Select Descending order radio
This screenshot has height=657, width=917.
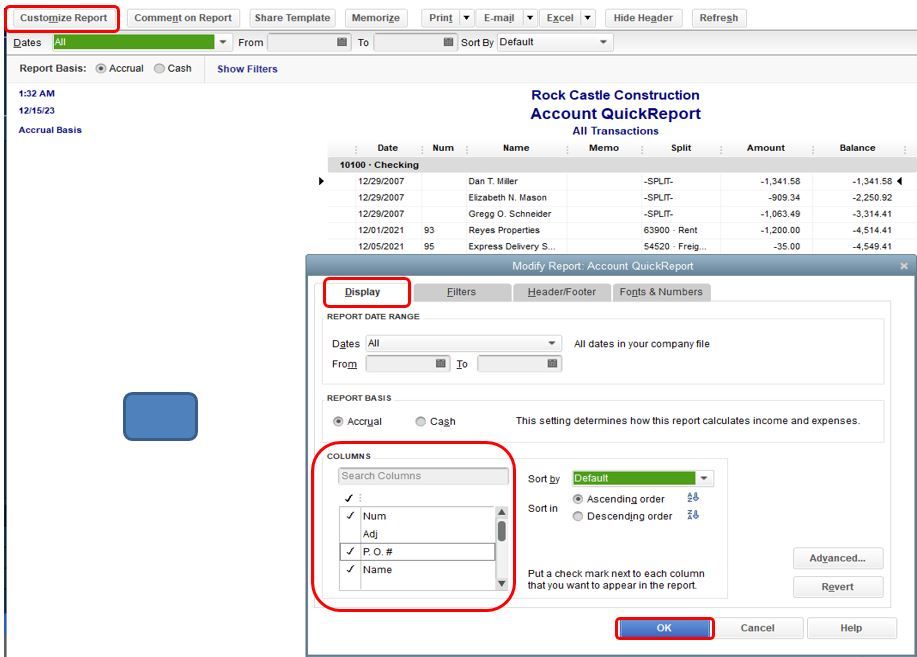578,516
